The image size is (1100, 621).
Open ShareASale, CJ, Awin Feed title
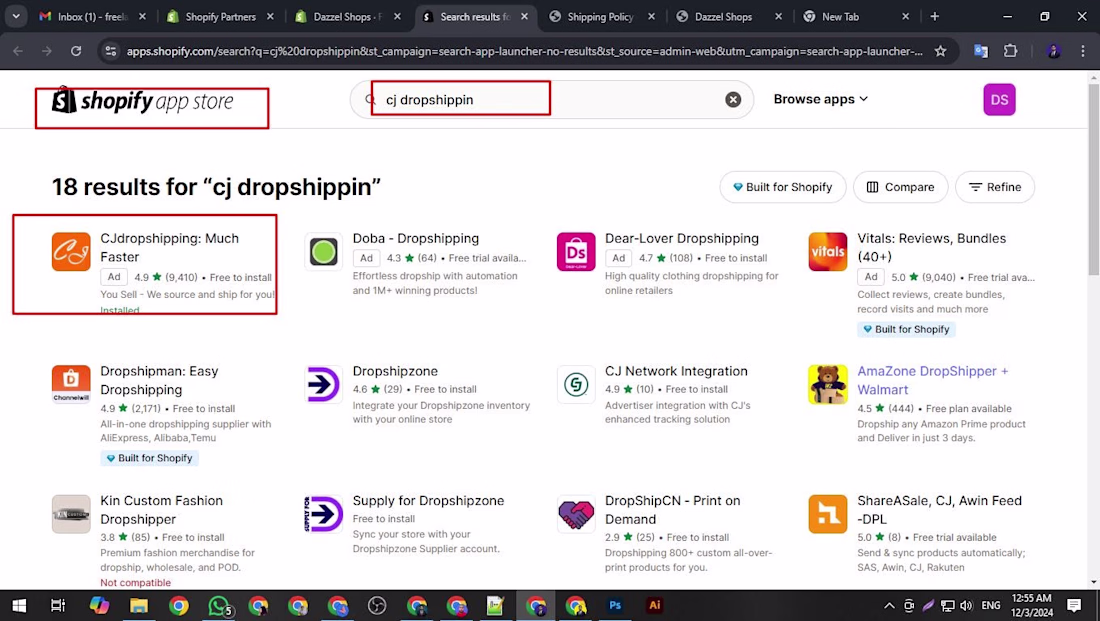click(x=939, y=510)
